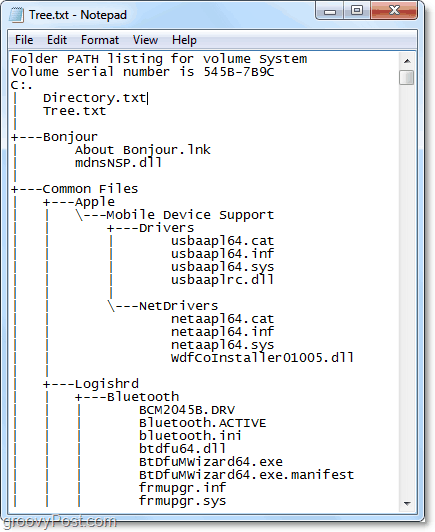Open the Help menu
Viewport: 435px width, 532px height.
click(184, 40)
